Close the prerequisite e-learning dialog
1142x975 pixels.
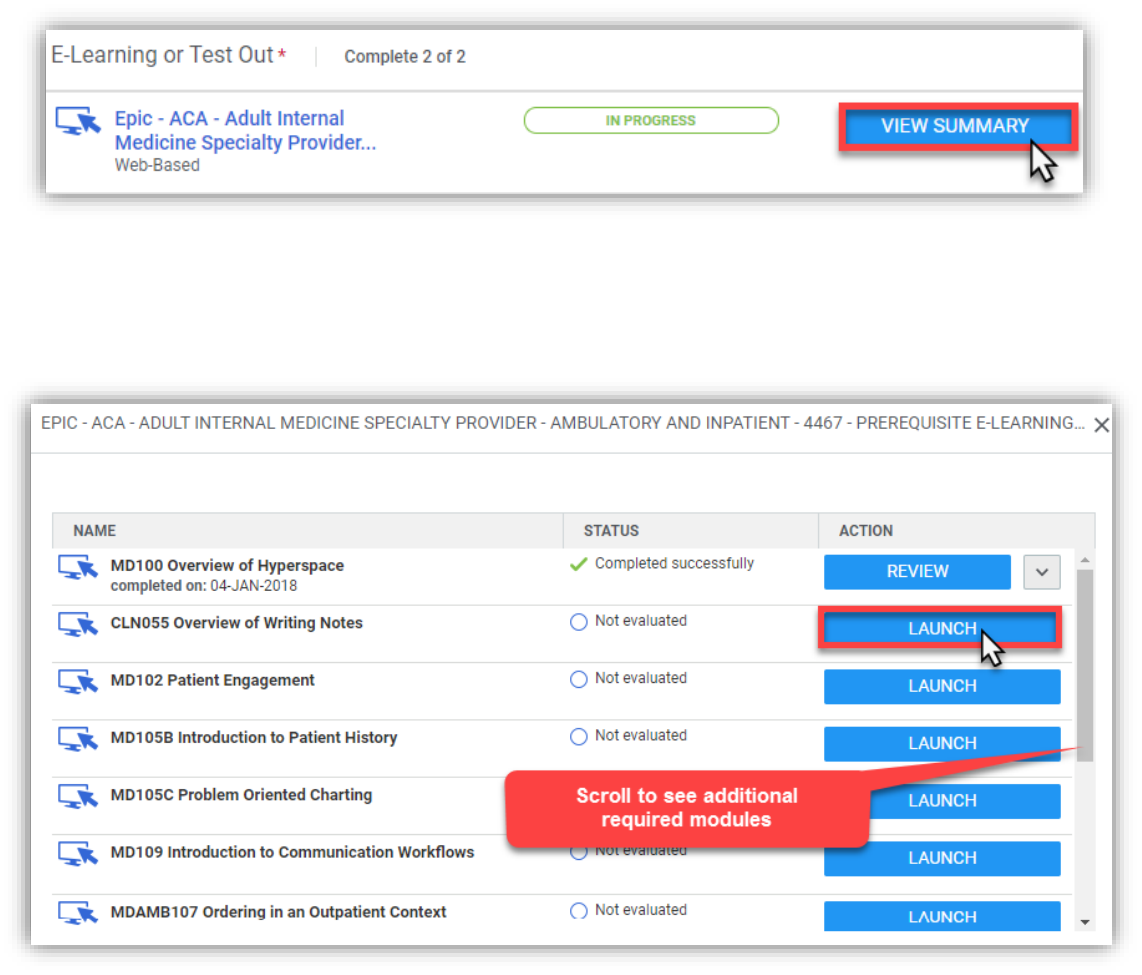pyautogui.click(x=1101, y=425)
